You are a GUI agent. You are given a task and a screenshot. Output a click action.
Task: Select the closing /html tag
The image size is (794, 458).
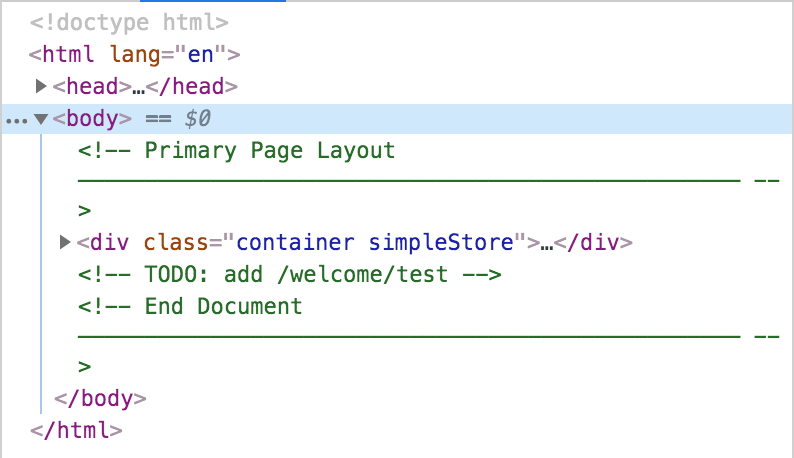coord(76,431)
